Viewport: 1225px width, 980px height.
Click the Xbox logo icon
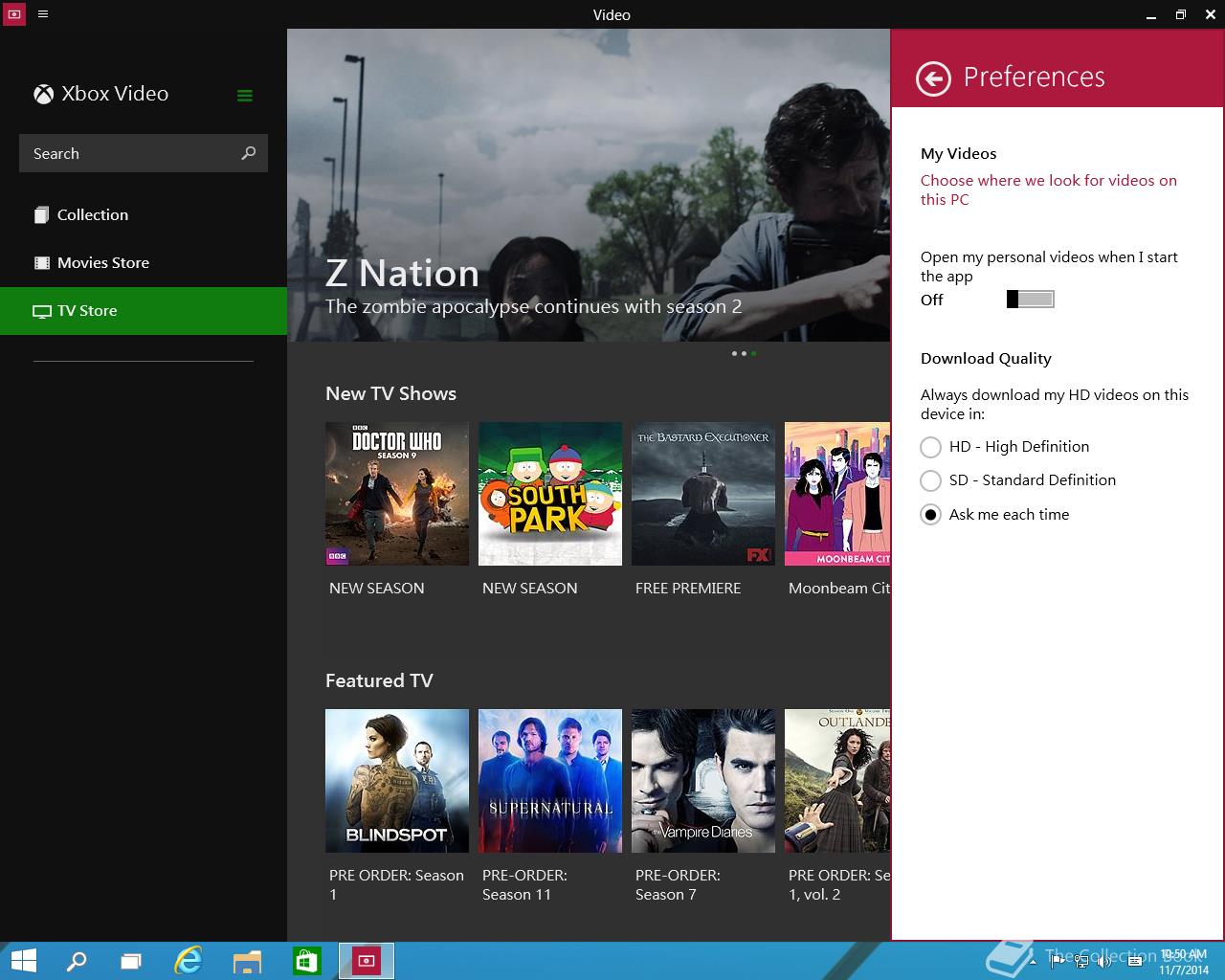(x=43, y=94)
